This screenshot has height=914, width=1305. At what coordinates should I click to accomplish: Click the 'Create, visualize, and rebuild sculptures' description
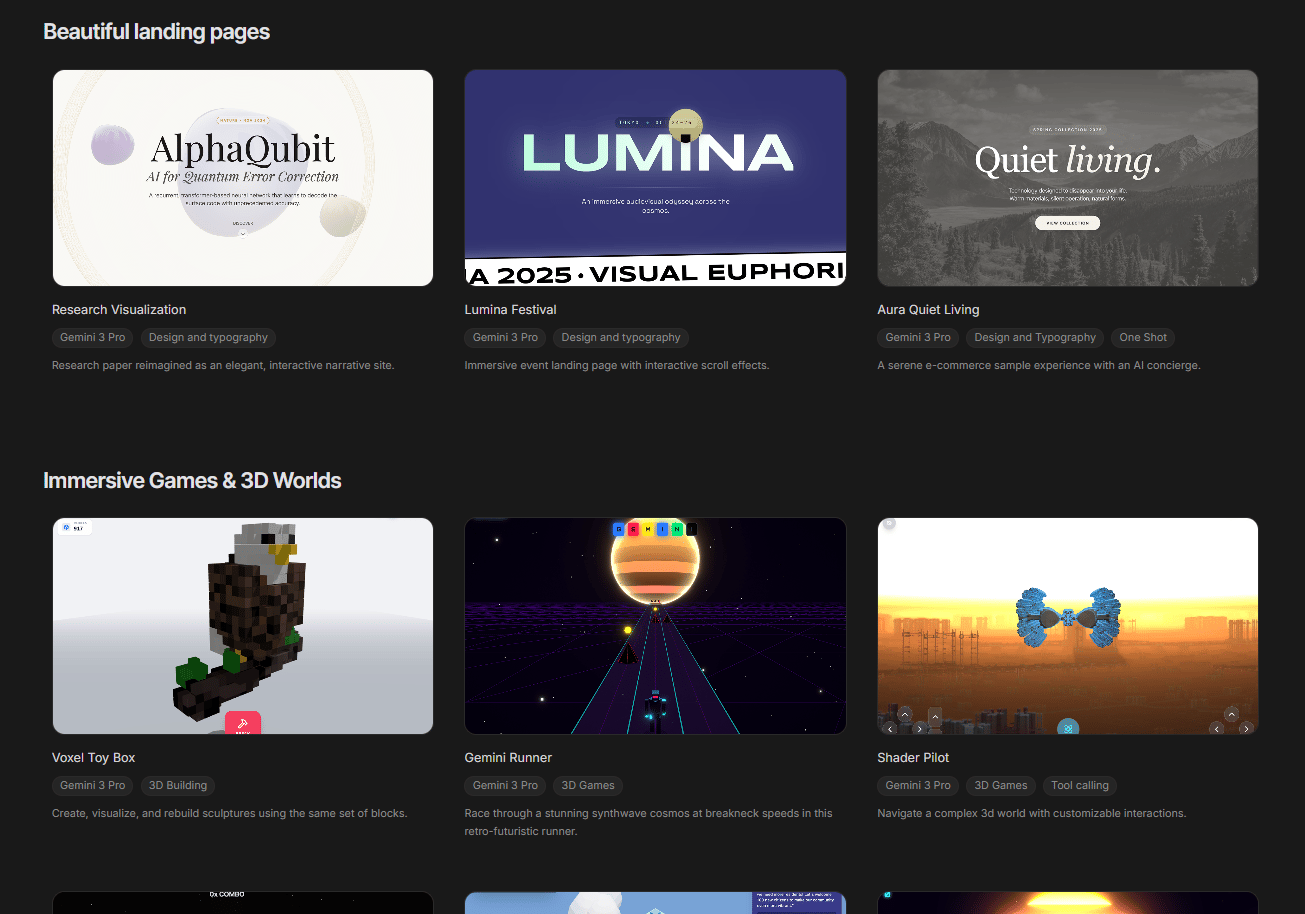(230, 814)
